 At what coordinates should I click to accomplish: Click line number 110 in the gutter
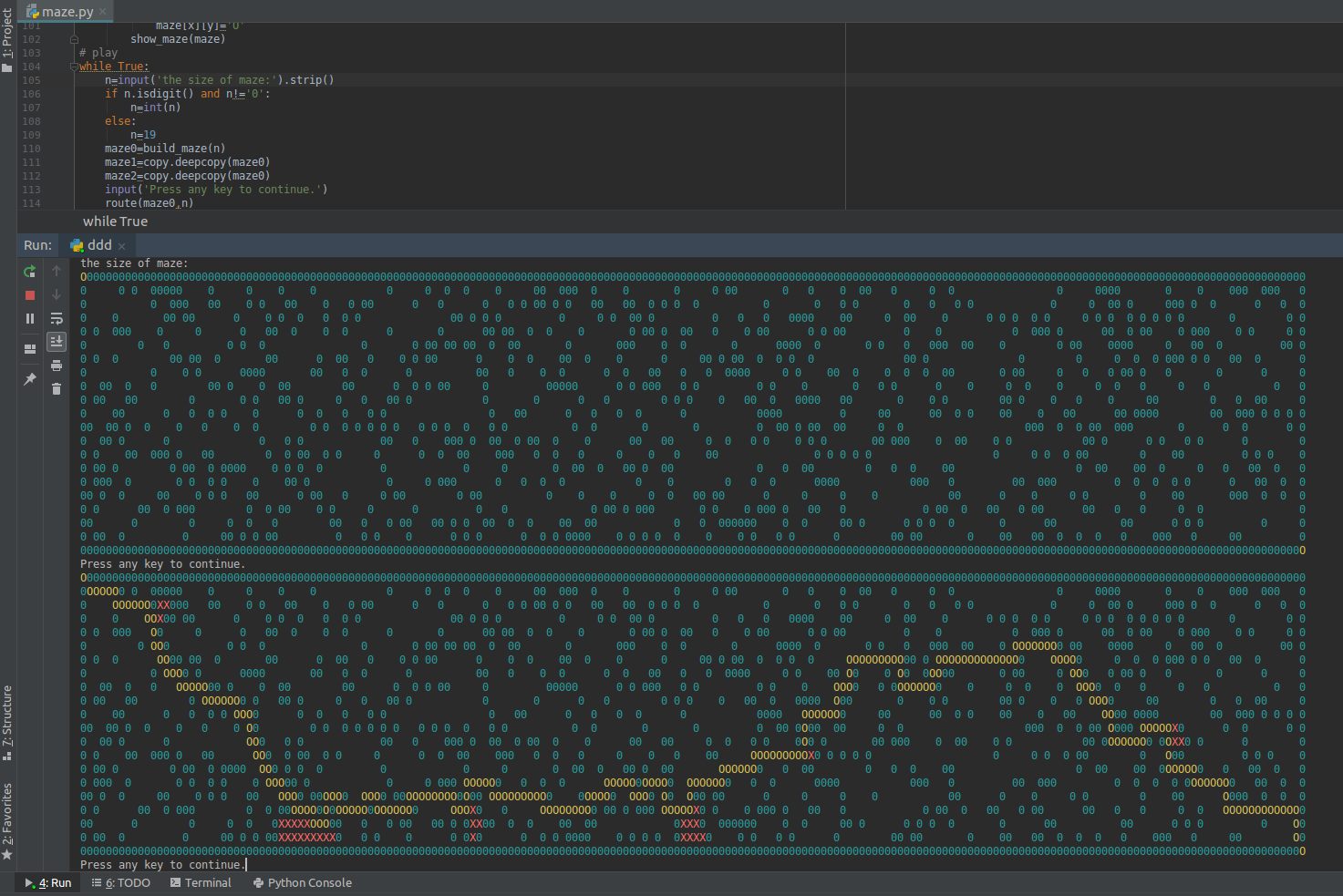tap(31, 149)
